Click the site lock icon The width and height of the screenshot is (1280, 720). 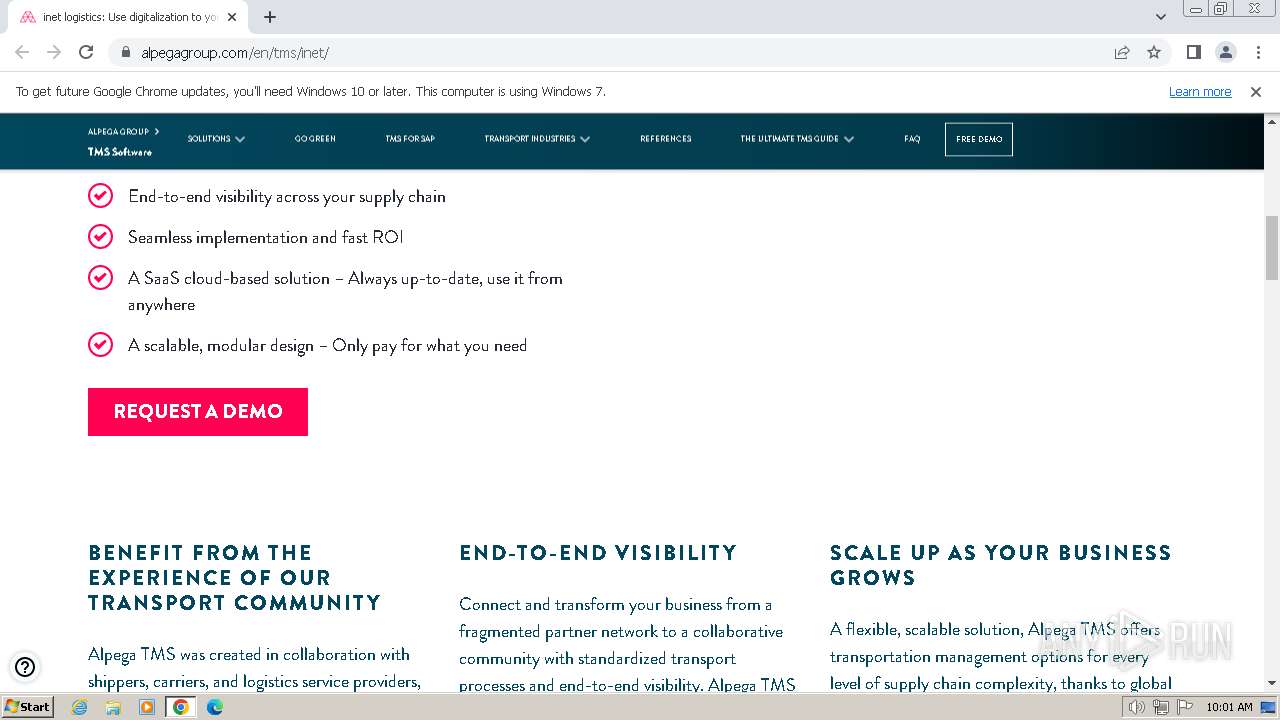[126, 53]
